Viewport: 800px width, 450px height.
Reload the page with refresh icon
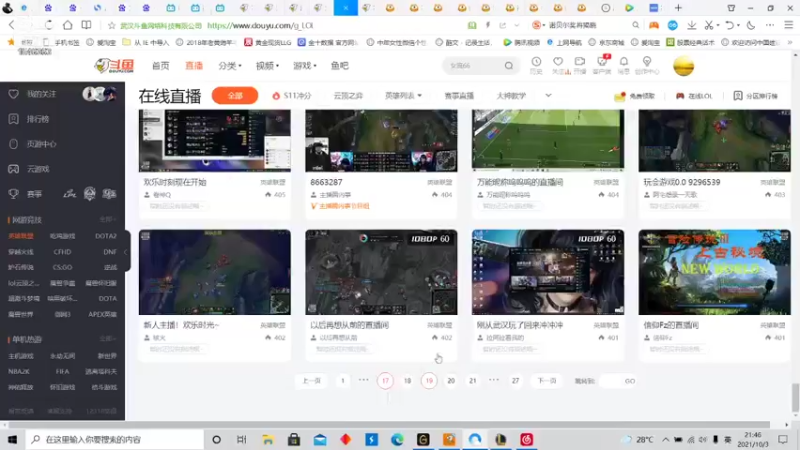48,25
